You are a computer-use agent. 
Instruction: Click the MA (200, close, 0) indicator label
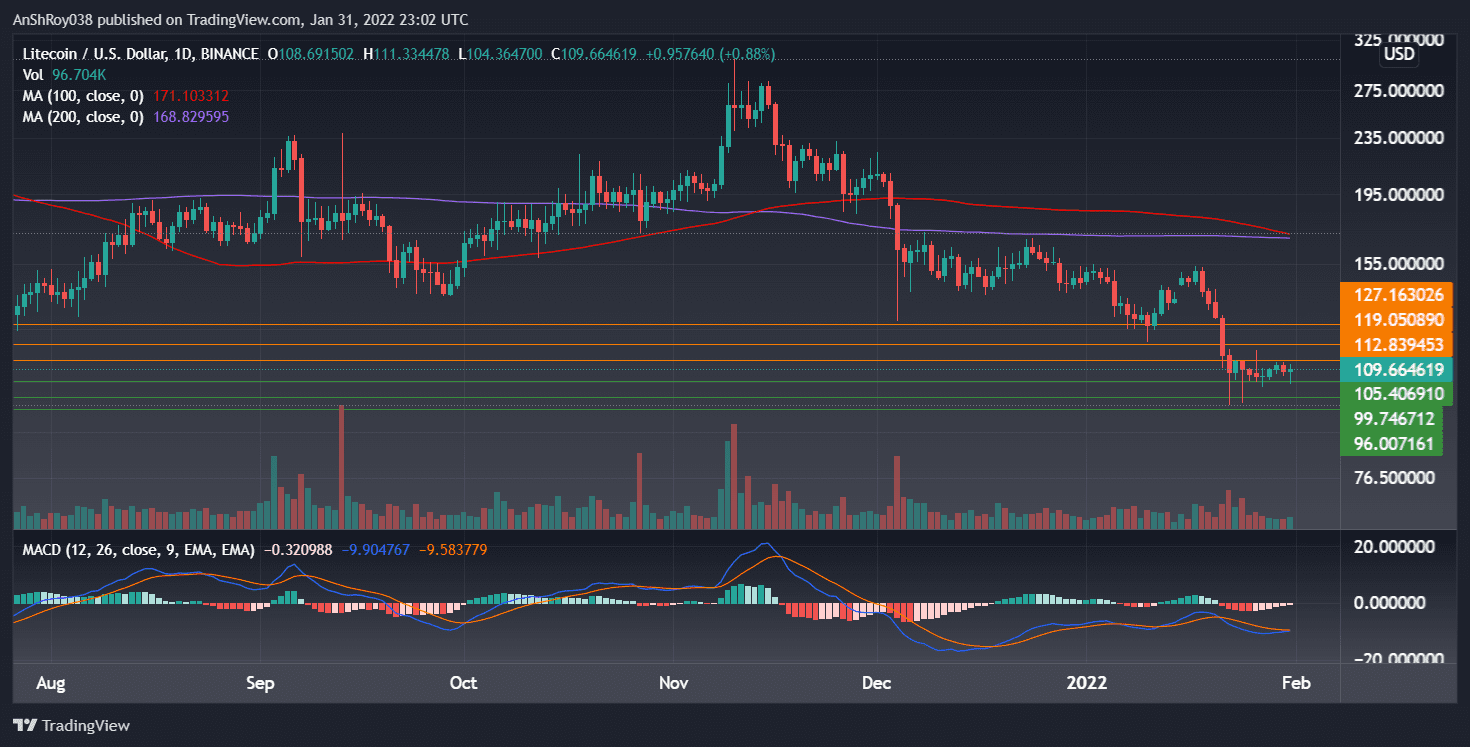[85, 116]
